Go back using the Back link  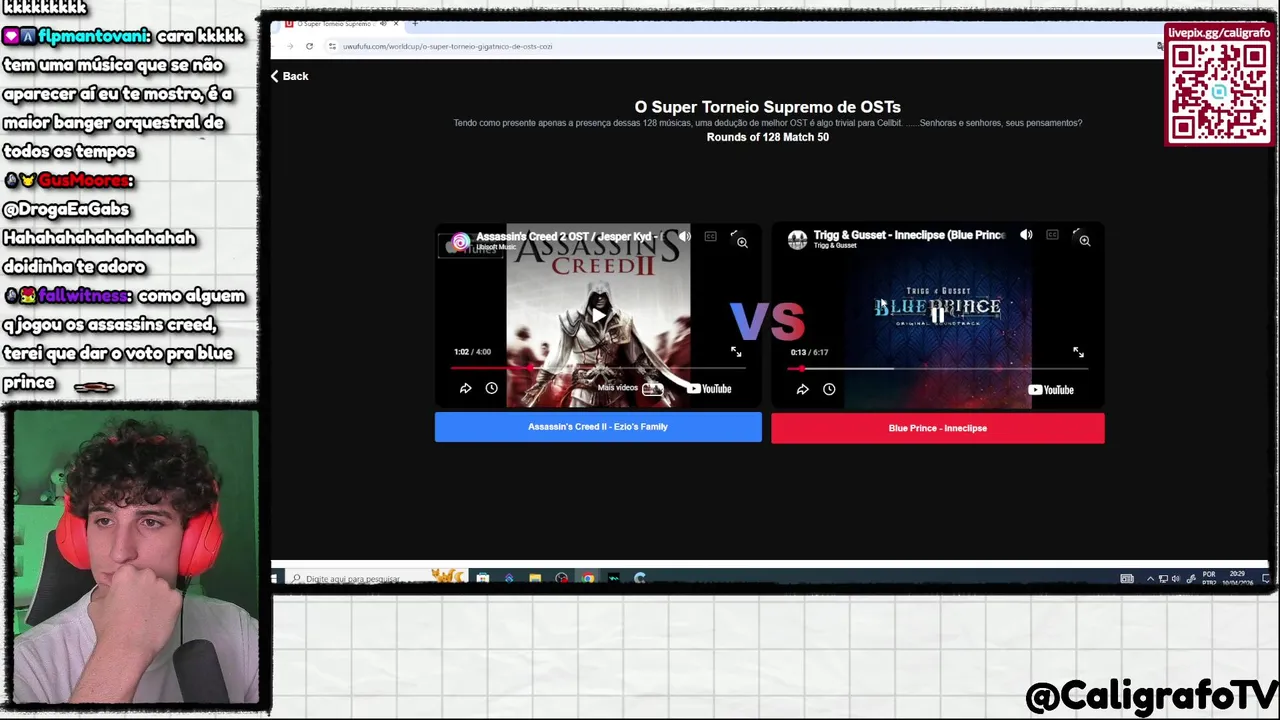[289, 76]
